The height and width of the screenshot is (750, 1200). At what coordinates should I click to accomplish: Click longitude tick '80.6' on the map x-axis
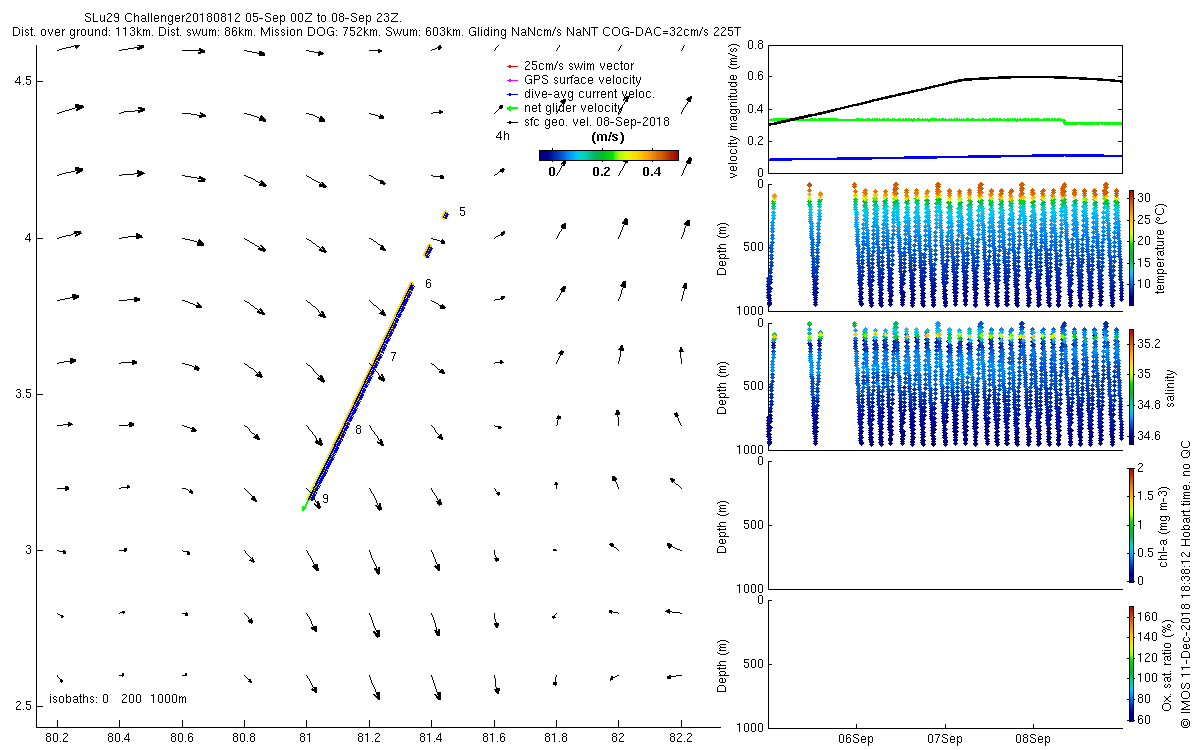(181, 738)
